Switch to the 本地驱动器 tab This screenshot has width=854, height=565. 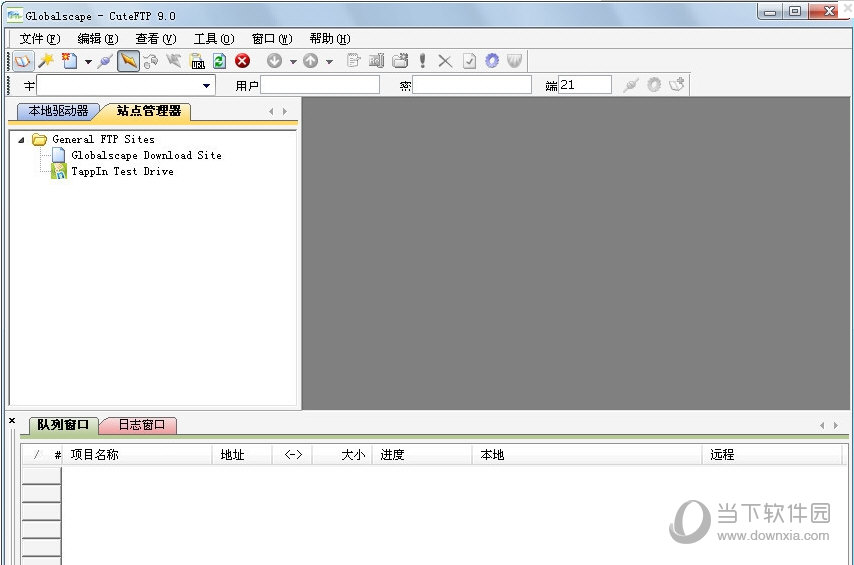pyautogui.click(x=58, y=111)
